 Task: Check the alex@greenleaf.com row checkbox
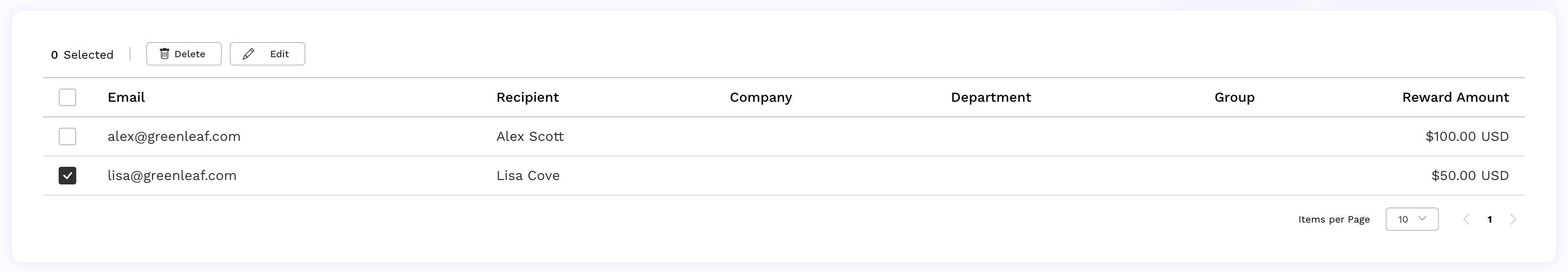67,136
